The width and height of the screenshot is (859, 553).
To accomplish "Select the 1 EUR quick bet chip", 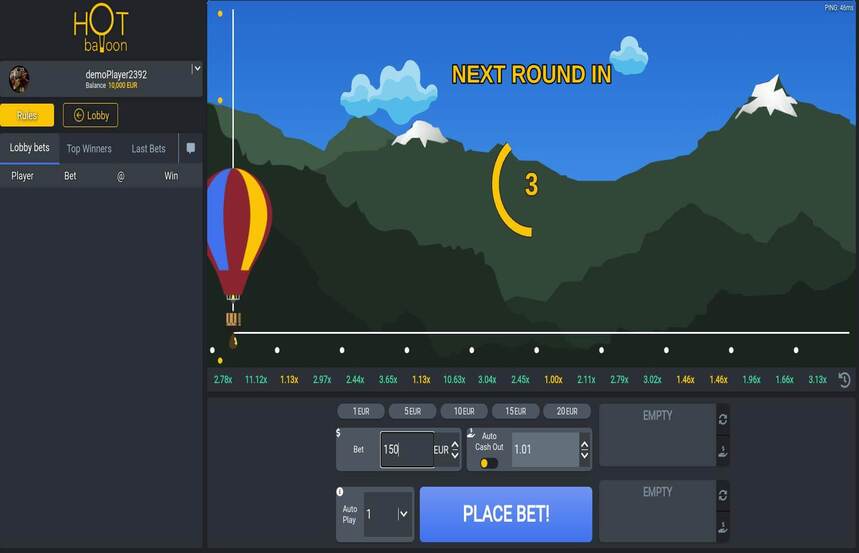I will (x=361, y=411).
